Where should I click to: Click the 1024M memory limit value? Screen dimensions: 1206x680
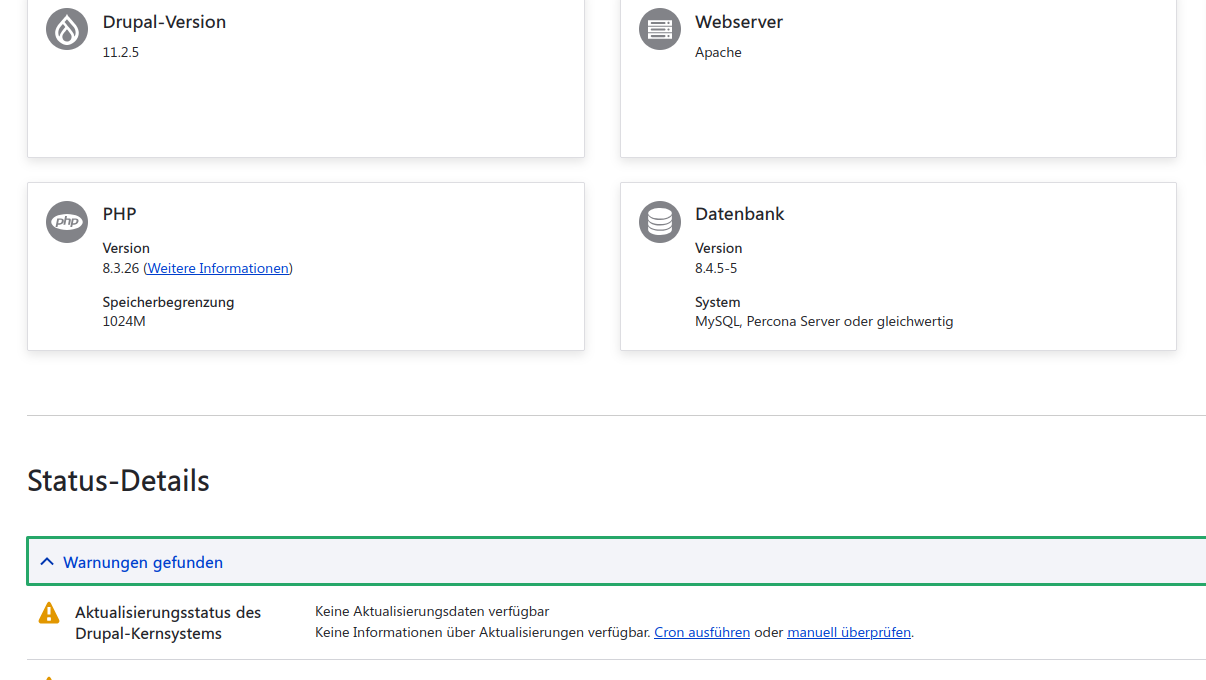pyautogui.click(x=124, y=321)
